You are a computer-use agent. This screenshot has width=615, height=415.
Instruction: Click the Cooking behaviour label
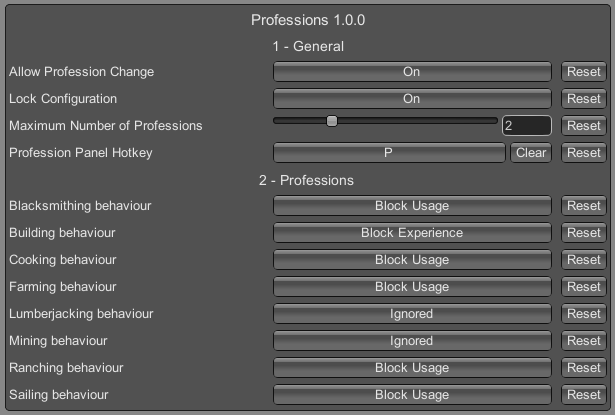point(63,260)
